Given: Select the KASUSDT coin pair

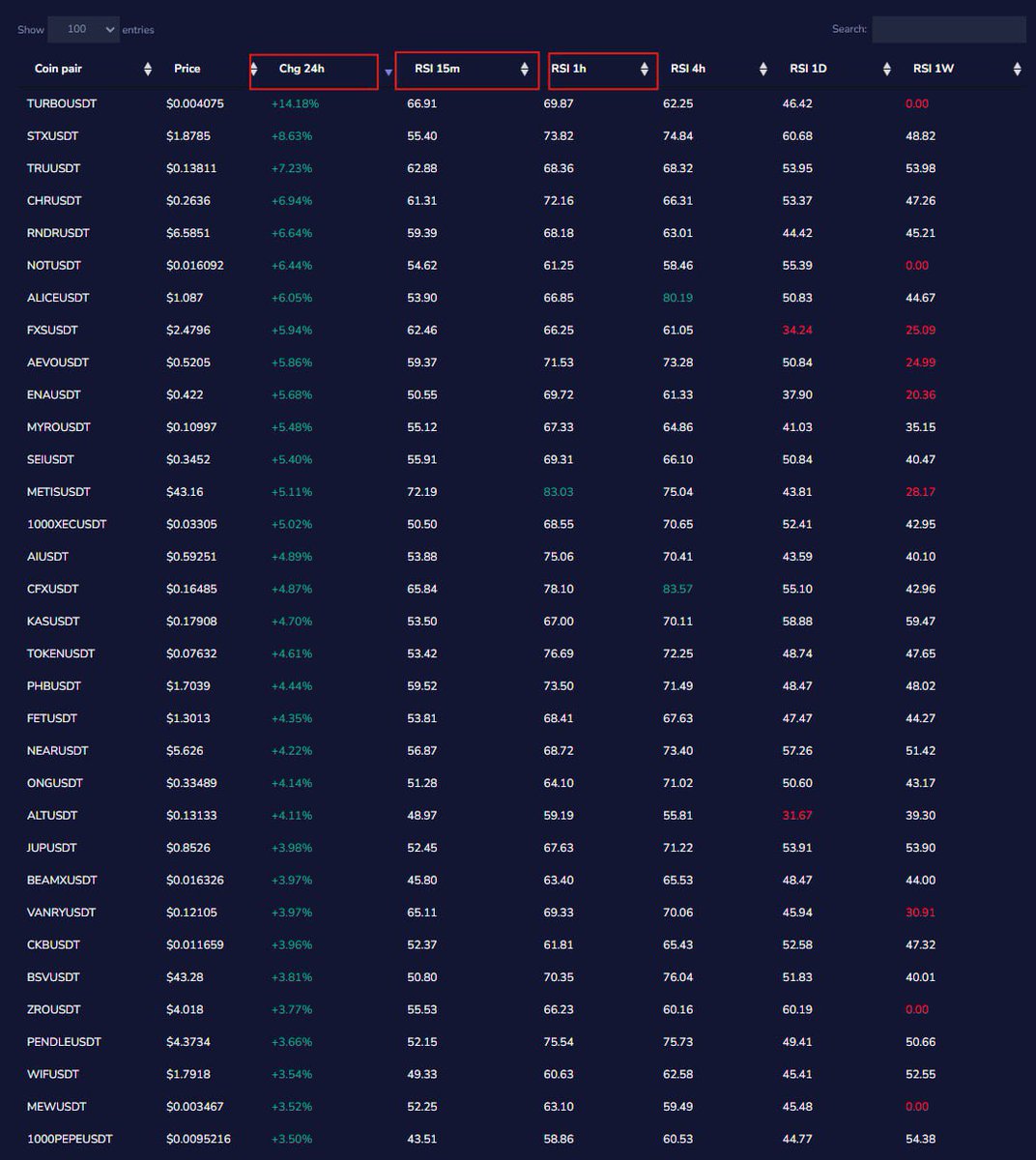Looking at the screenshot, I should [53, 622].
